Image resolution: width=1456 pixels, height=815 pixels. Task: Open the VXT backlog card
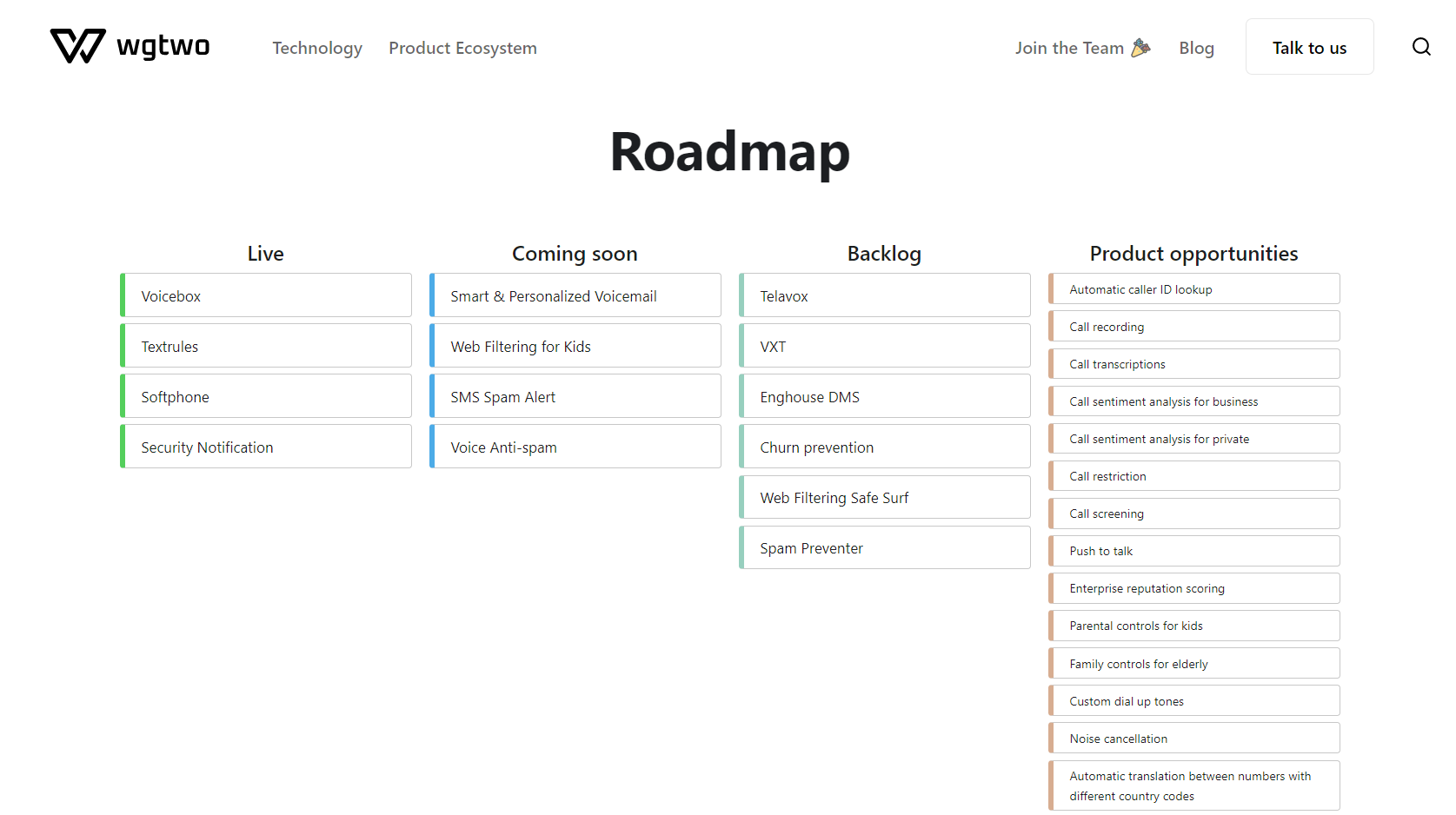click(x=885, y=346)
